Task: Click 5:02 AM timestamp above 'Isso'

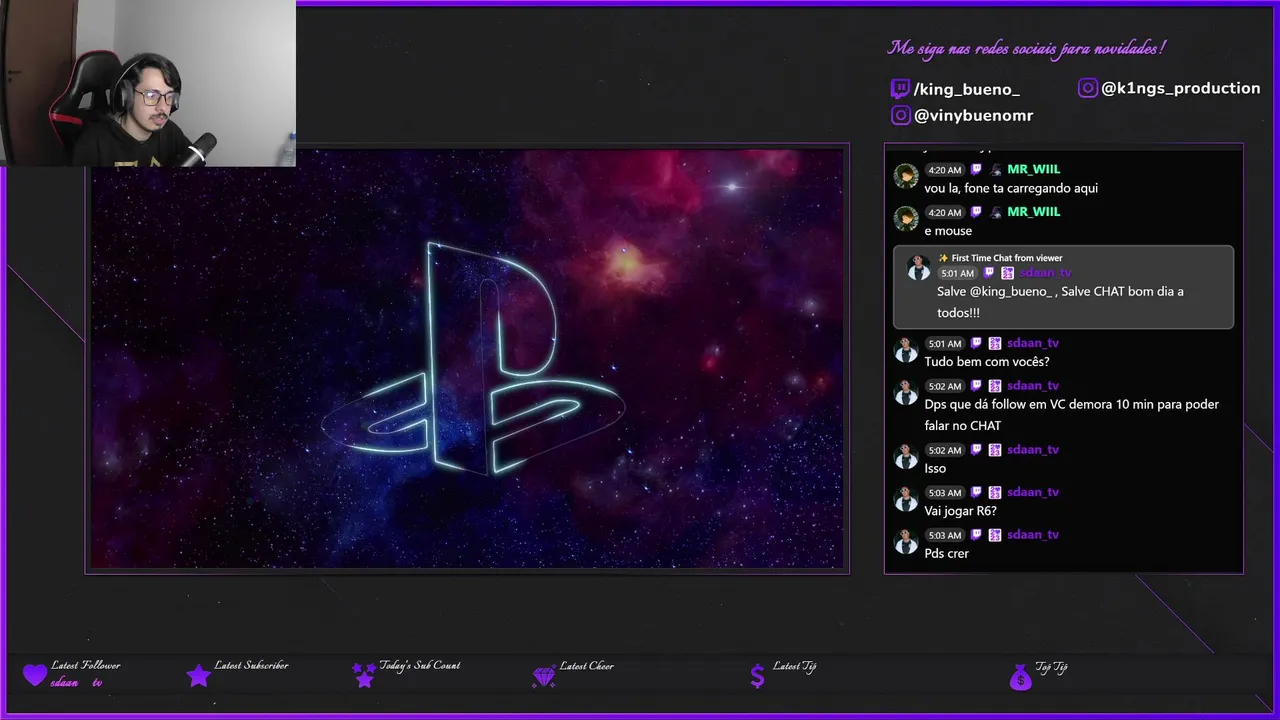Action: pyautogui.click(x=944, y=451)
